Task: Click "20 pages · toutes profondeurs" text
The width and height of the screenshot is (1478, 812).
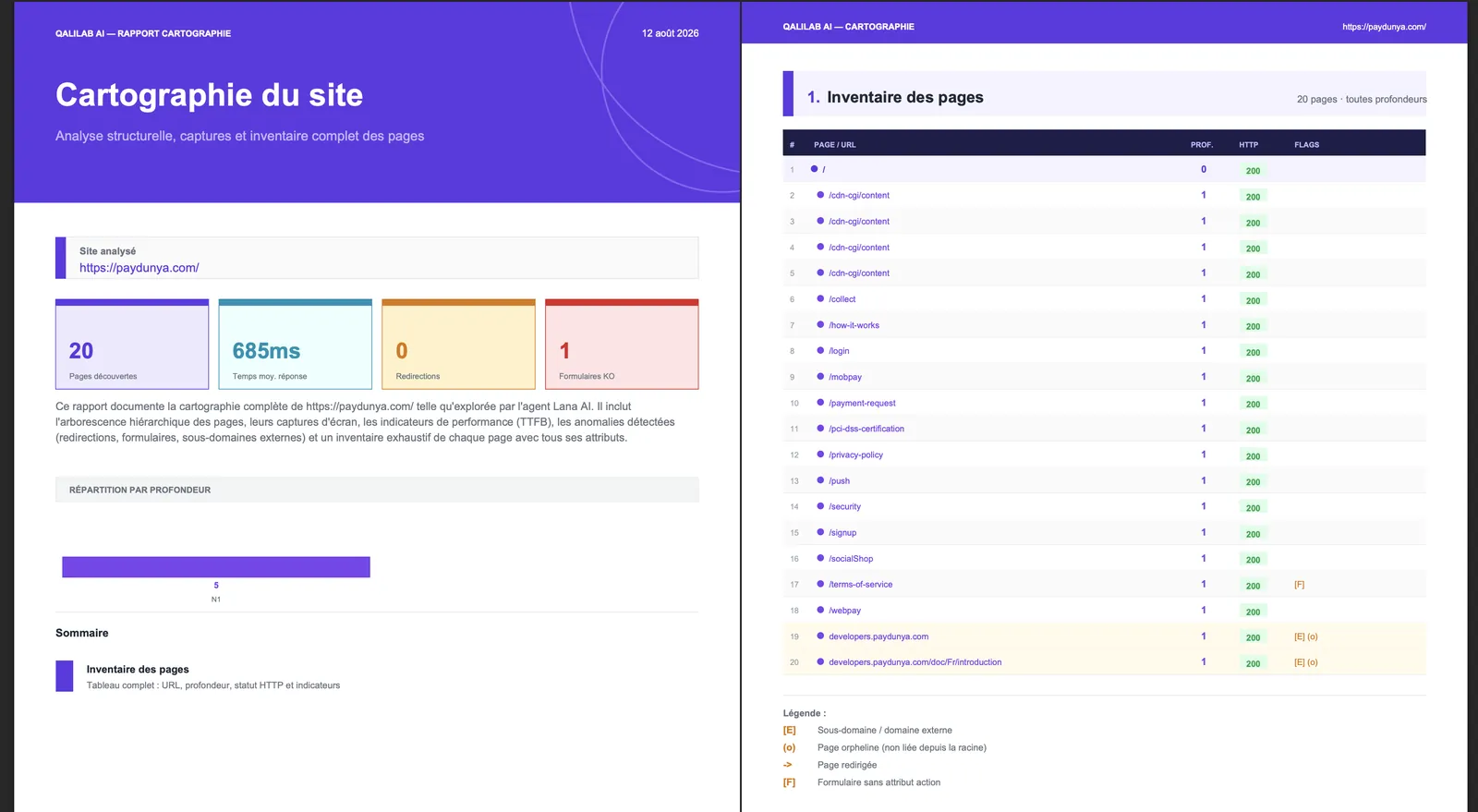Action: [1362, 99]
